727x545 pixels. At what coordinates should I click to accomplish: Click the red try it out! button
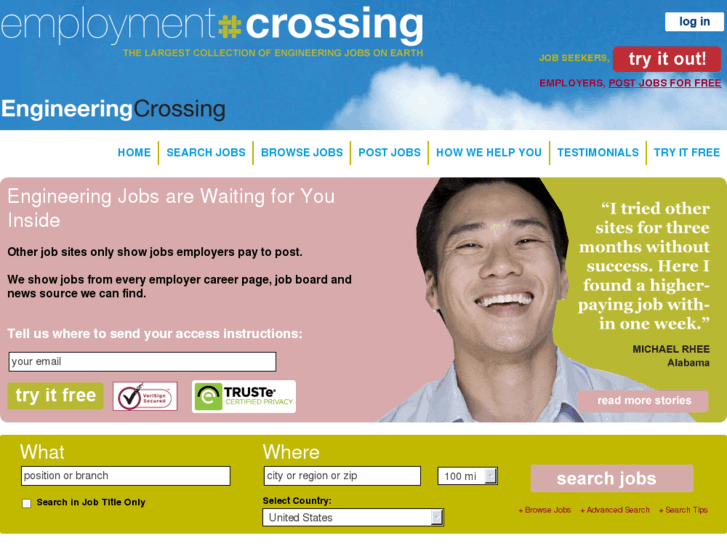pos(667,59)
